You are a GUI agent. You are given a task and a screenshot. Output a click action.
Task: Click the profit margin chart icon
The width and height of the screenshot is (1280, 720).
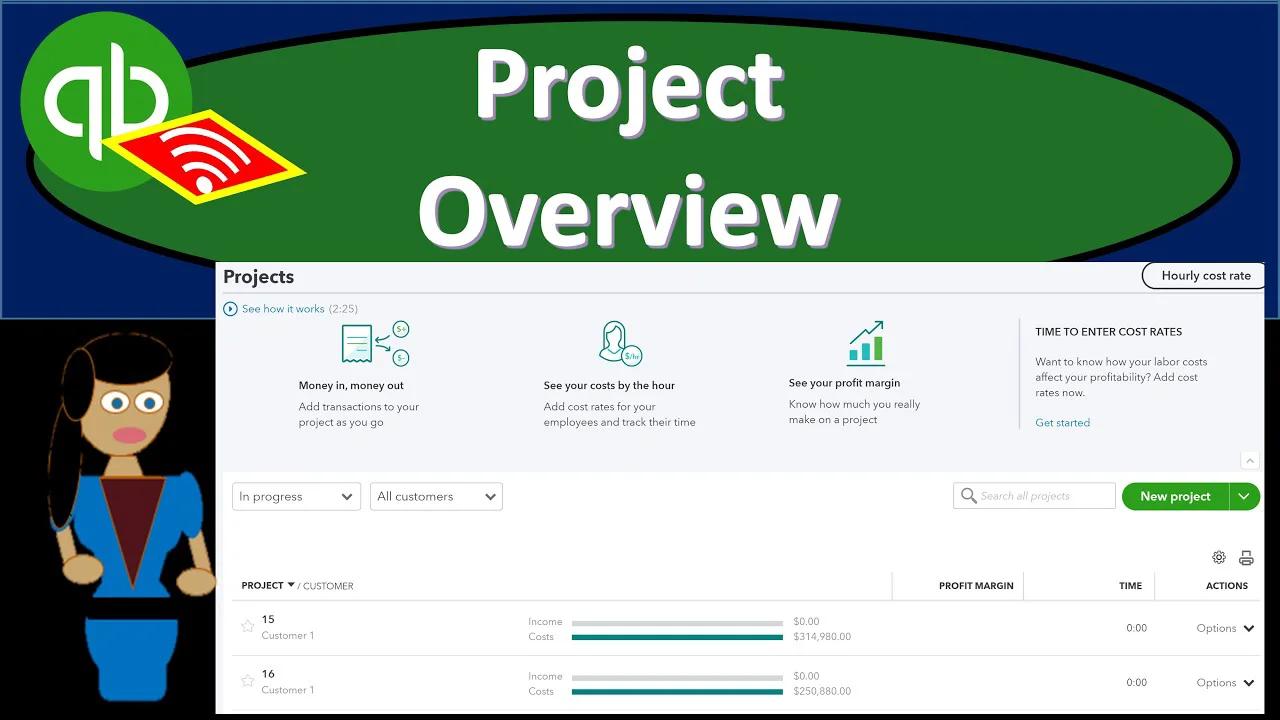tap(865, 342)
